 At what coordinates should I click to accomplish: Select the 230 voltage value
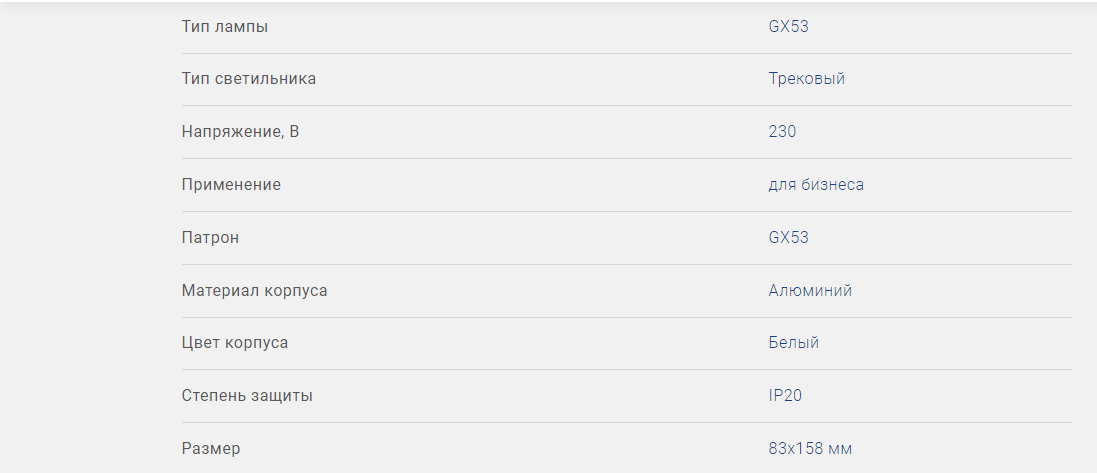point(782,132)
